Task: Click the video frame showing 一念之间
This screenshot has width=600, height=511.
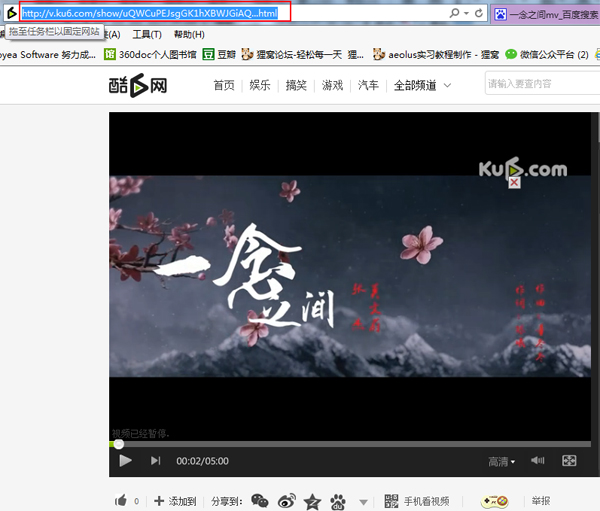Action: 350,276
